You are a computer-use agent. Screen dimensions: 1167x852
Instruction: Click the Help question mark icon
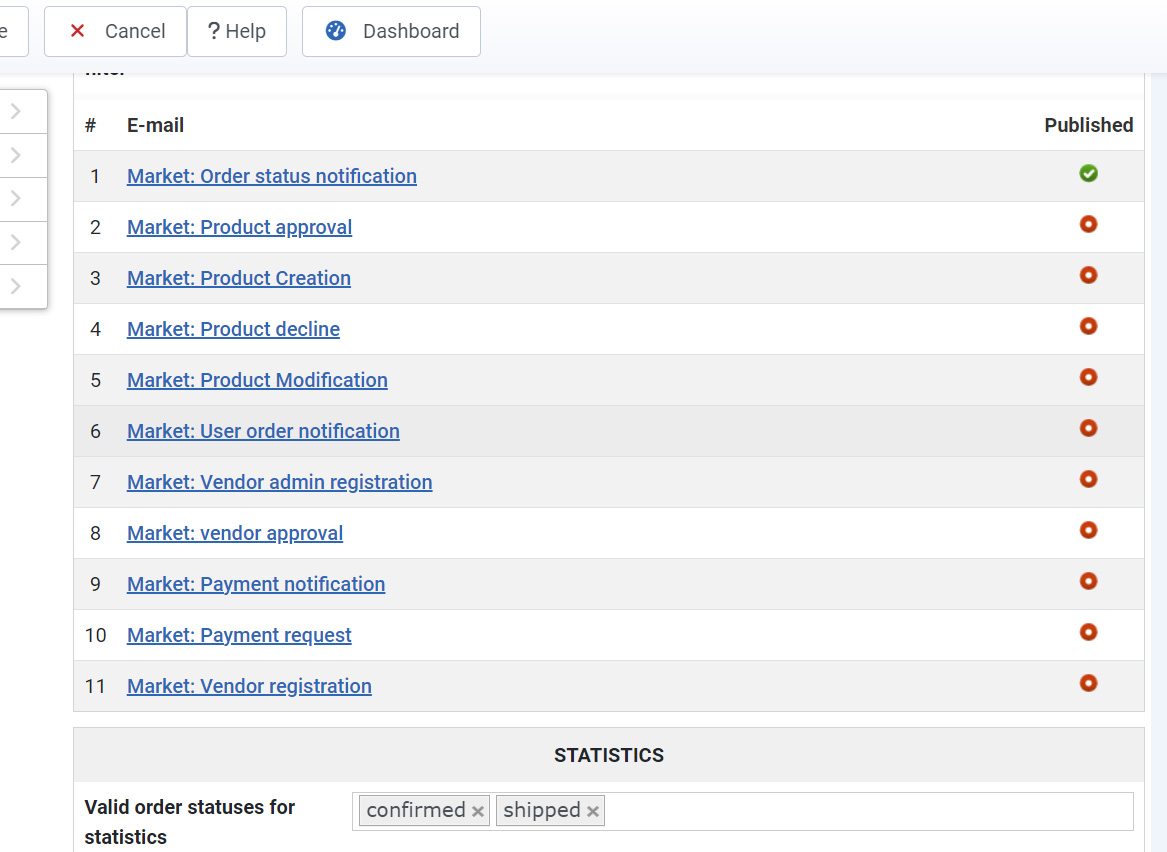tap(213, 31)
